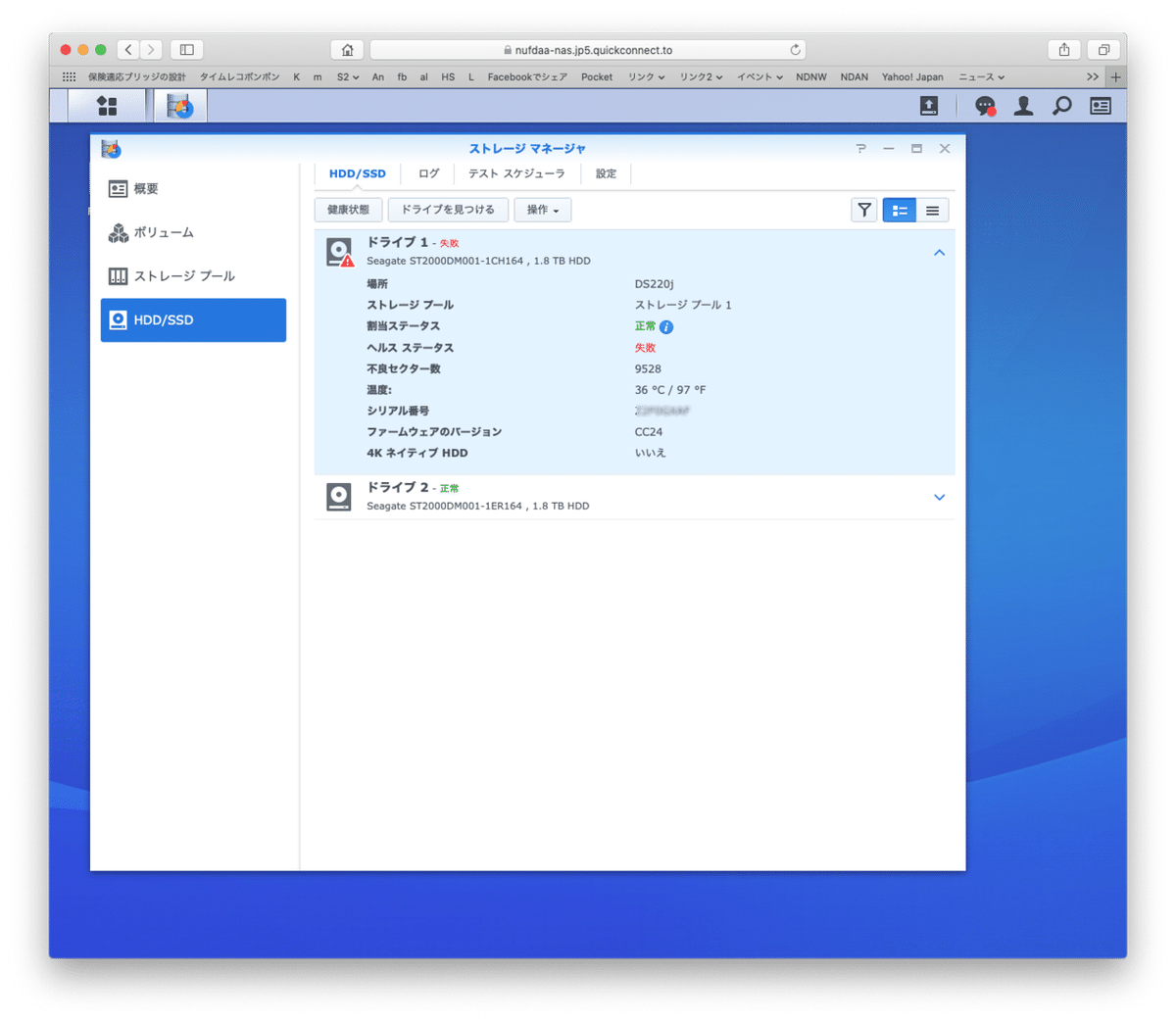The image size is (1176, 1023).
Task: Open notifications speech bubble icon
Action: click(985, 106)
